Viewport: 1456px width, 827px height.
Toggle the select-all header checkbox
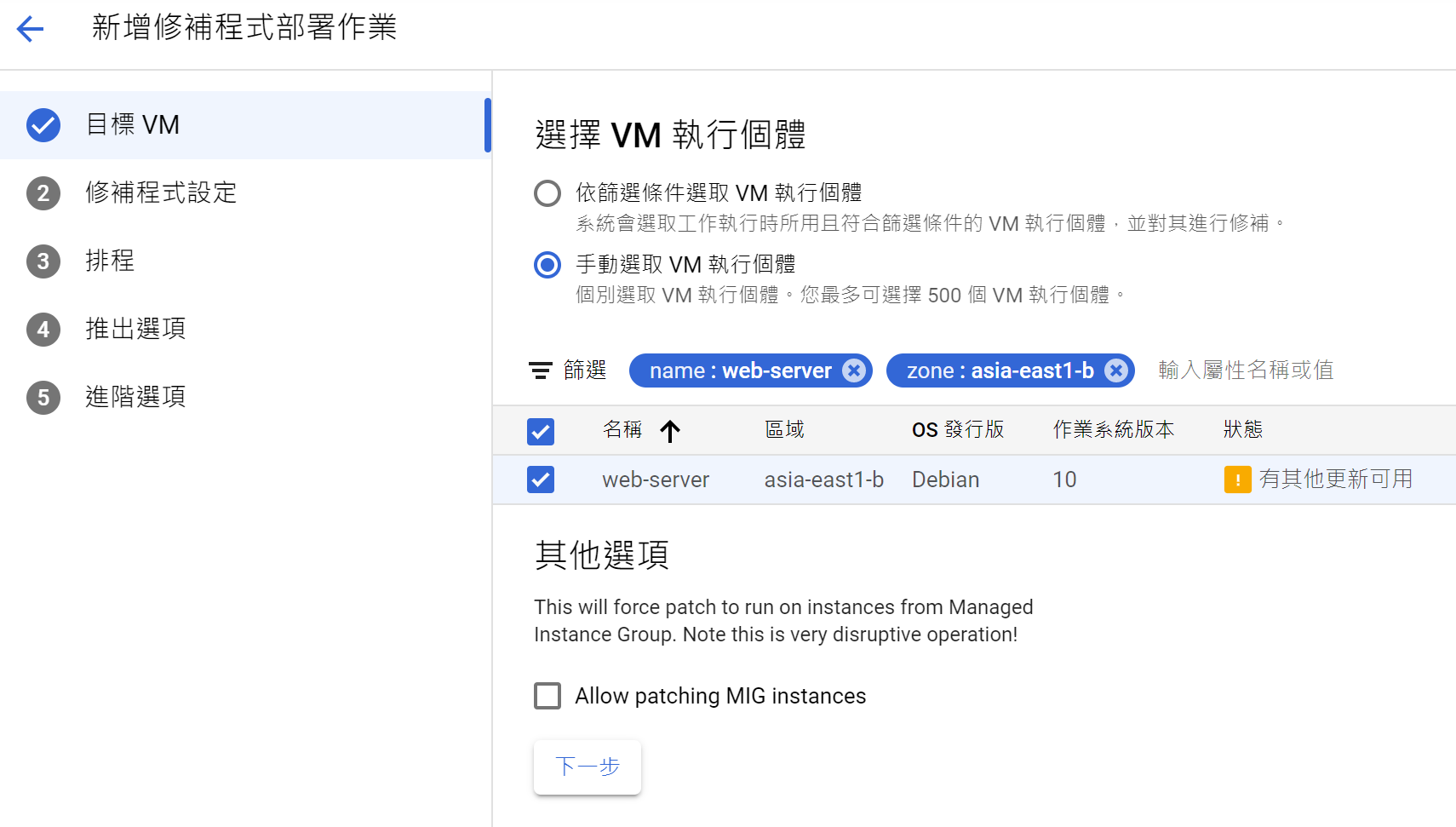[x=541, y=431]
